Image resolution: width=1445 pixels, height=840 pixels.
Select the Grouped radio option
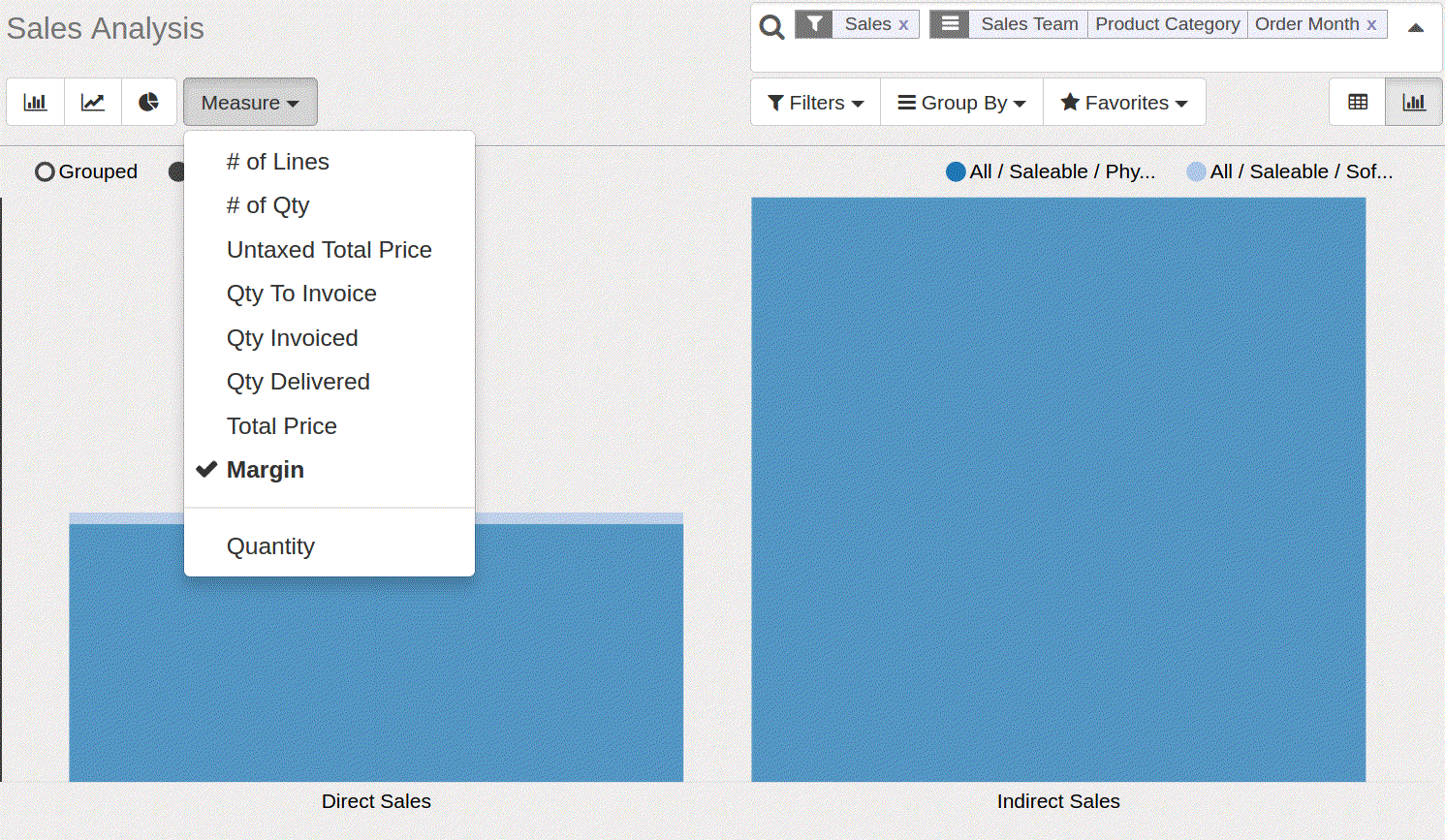(x=86, y=171)
